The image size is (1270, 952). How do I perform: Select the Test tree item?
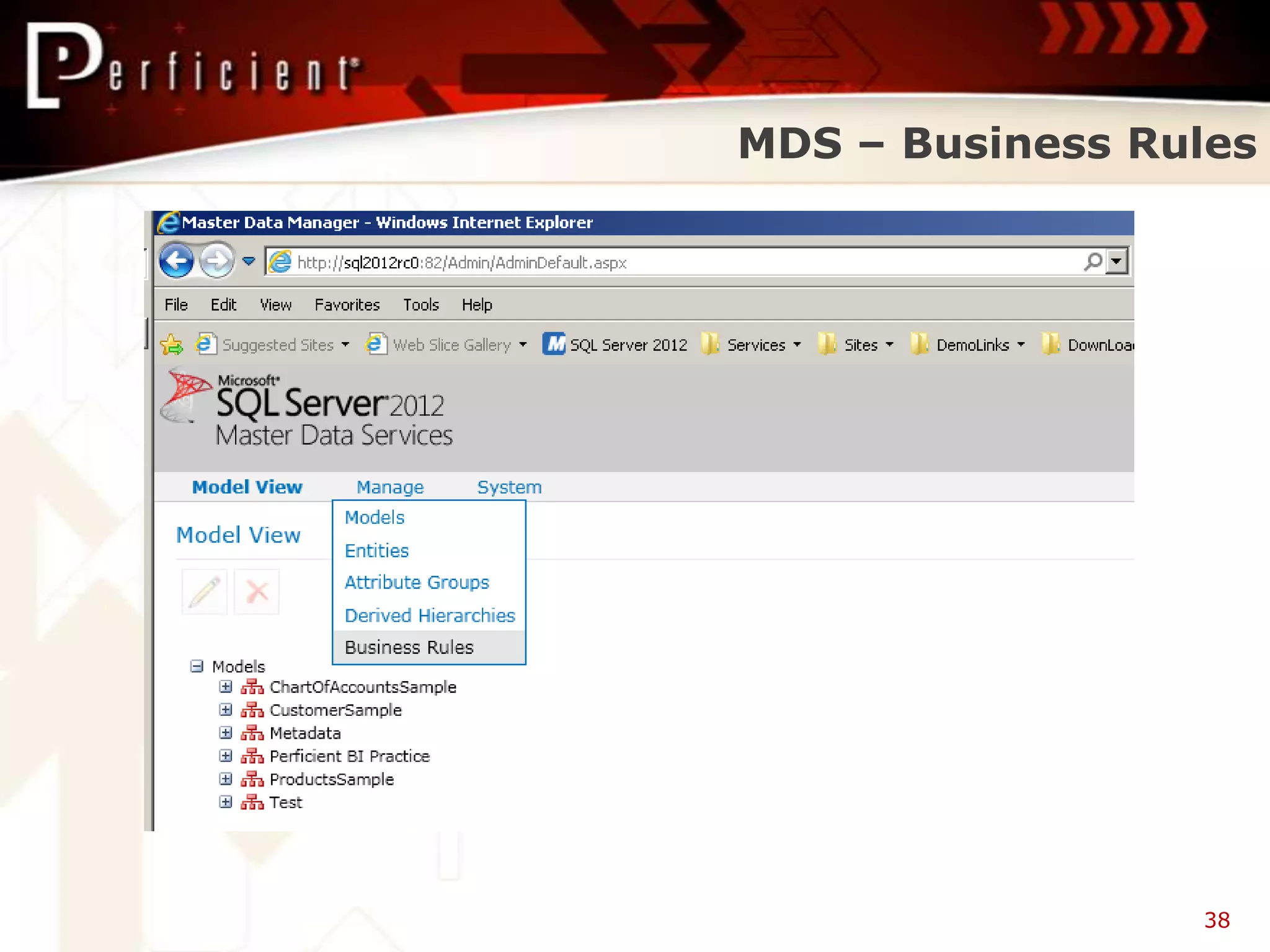click(x=286, y=803)
